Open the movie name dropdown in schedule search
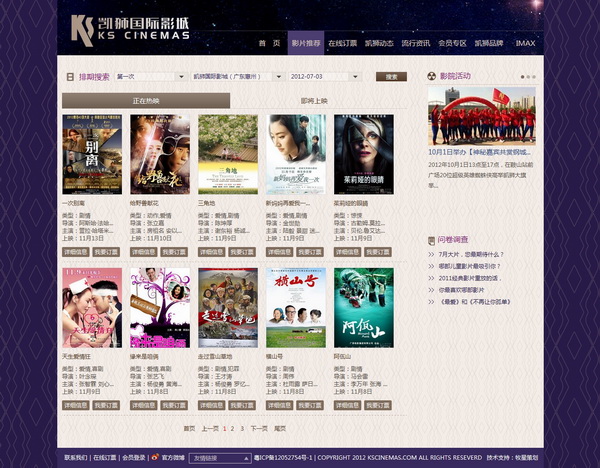Screen dimensions: 600x468 tap(151, 77)
